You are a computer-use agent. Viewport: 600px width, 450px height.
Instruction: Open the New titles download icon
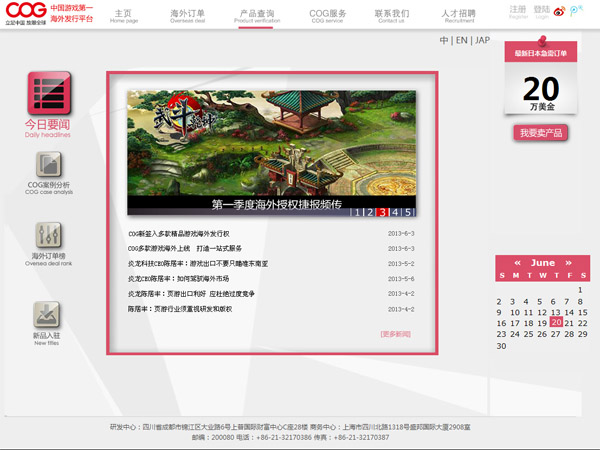click(x=46, y=314)
